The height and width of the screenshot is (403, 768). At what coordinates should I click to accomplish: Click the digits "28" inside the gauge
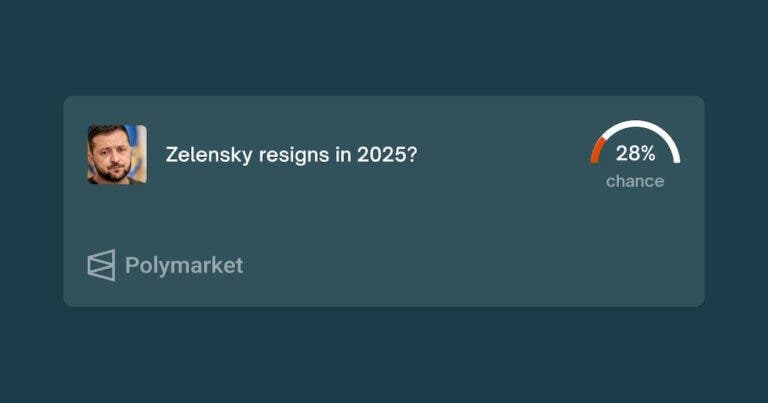pos(626,154)
